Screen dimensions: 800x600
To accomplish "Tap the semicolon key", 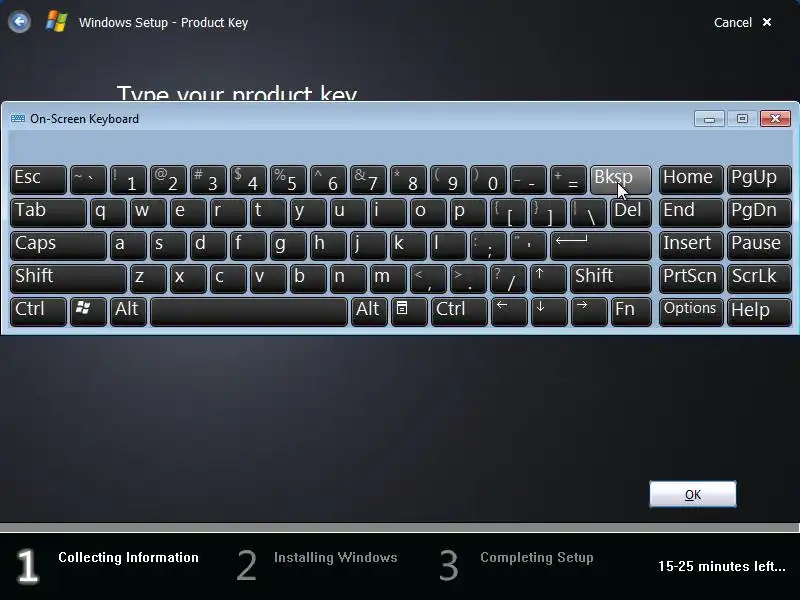I will pos(489,245).
